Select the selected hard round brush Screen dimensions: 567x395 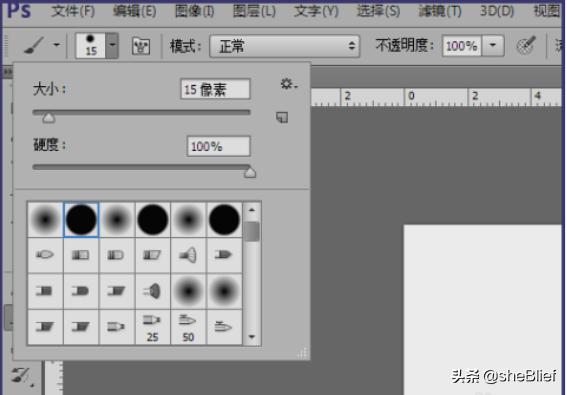click(x=81, y=220)
